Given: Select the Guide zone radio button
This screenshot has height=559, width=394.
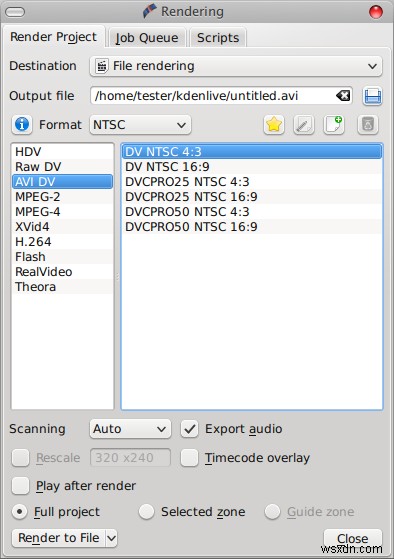Looking at the screenshot, I should [272, 512].
